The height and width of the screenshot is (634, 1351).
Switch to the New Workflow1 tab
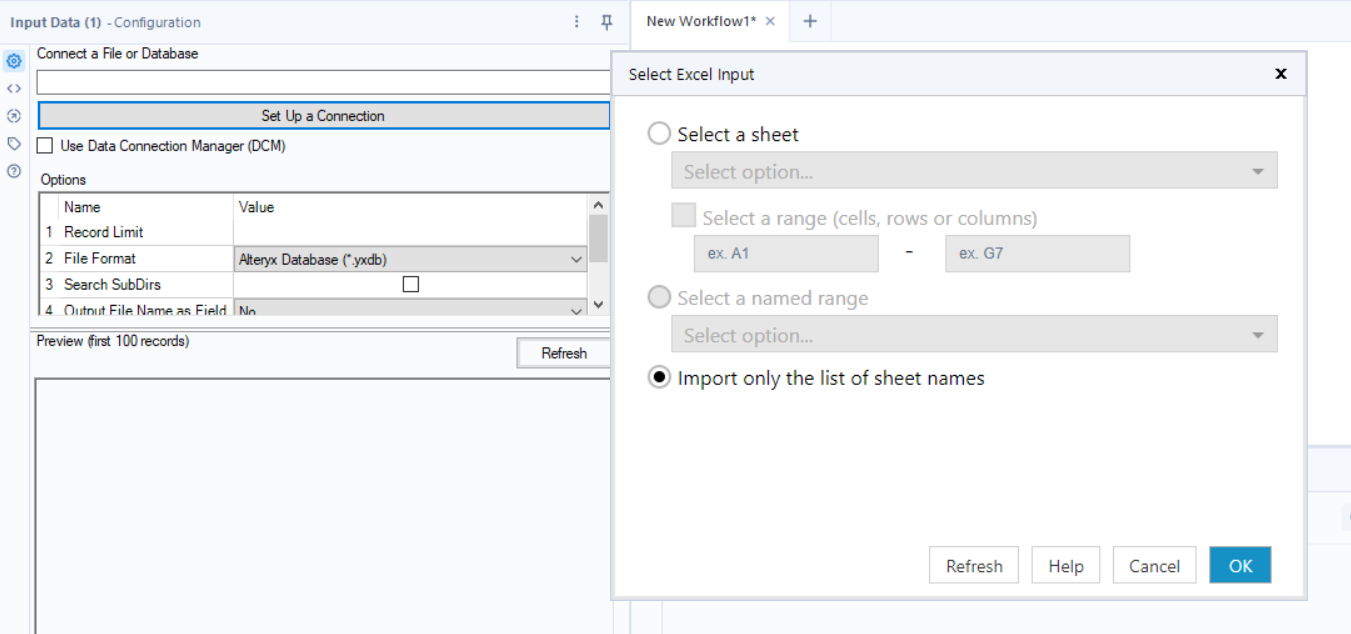click(x=700, y=21)
